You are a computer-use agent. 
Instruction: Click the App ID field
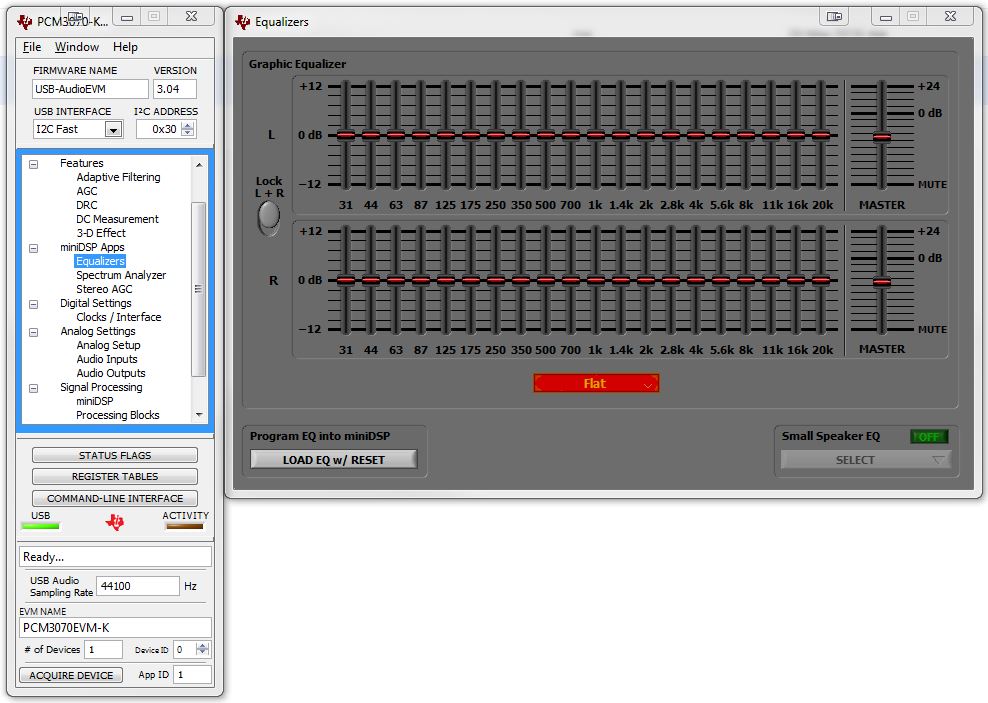(x=192, y=675)
